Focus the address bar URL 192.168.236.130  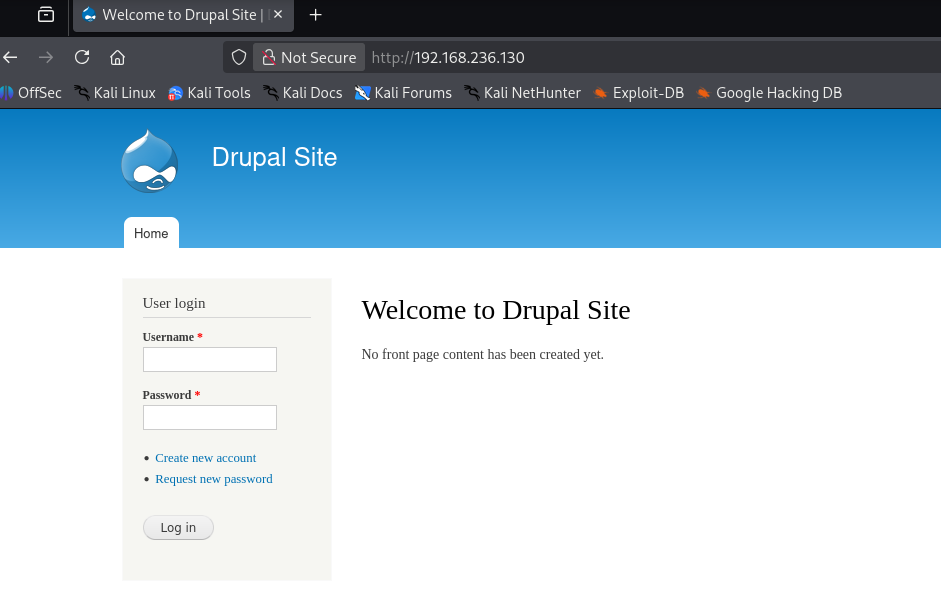point(448,58)
